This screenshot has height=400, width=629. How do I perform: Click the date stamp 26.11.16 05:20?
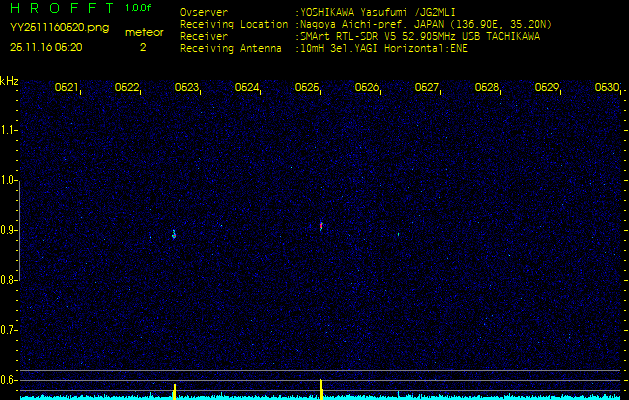[x=46, y=47]
